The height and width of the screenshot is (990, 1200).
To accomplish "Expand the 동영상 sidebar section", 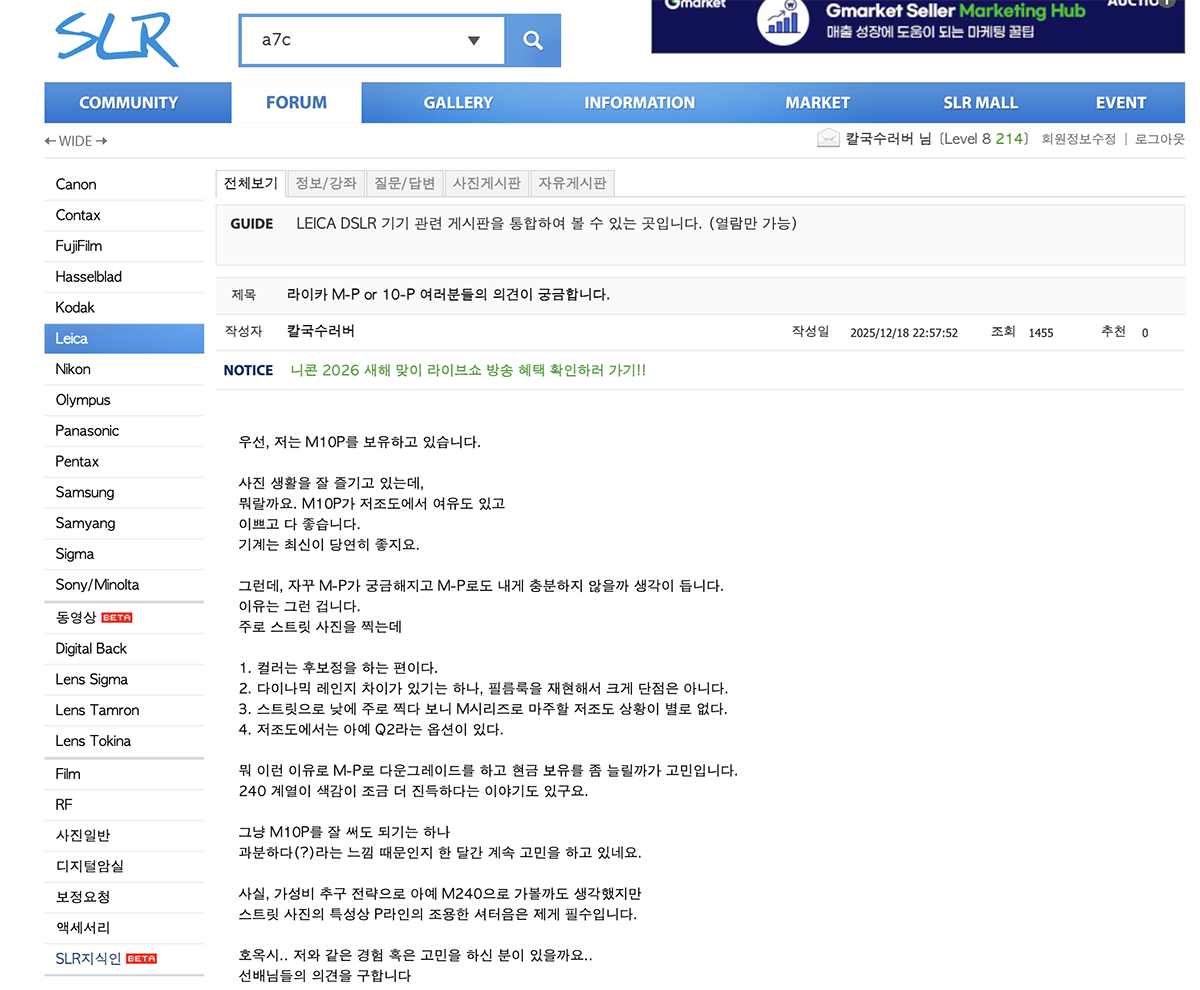I will coord(75,617).
